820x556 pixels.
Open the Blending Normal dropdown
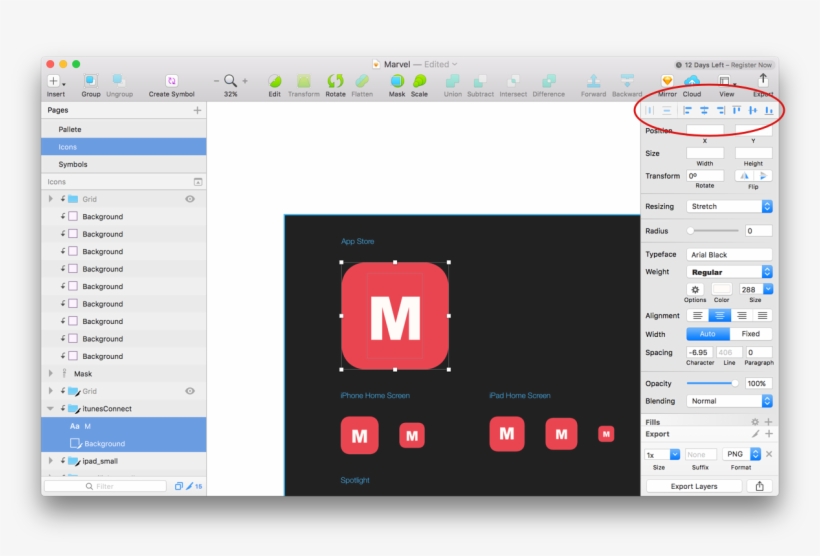click(729, 401)
